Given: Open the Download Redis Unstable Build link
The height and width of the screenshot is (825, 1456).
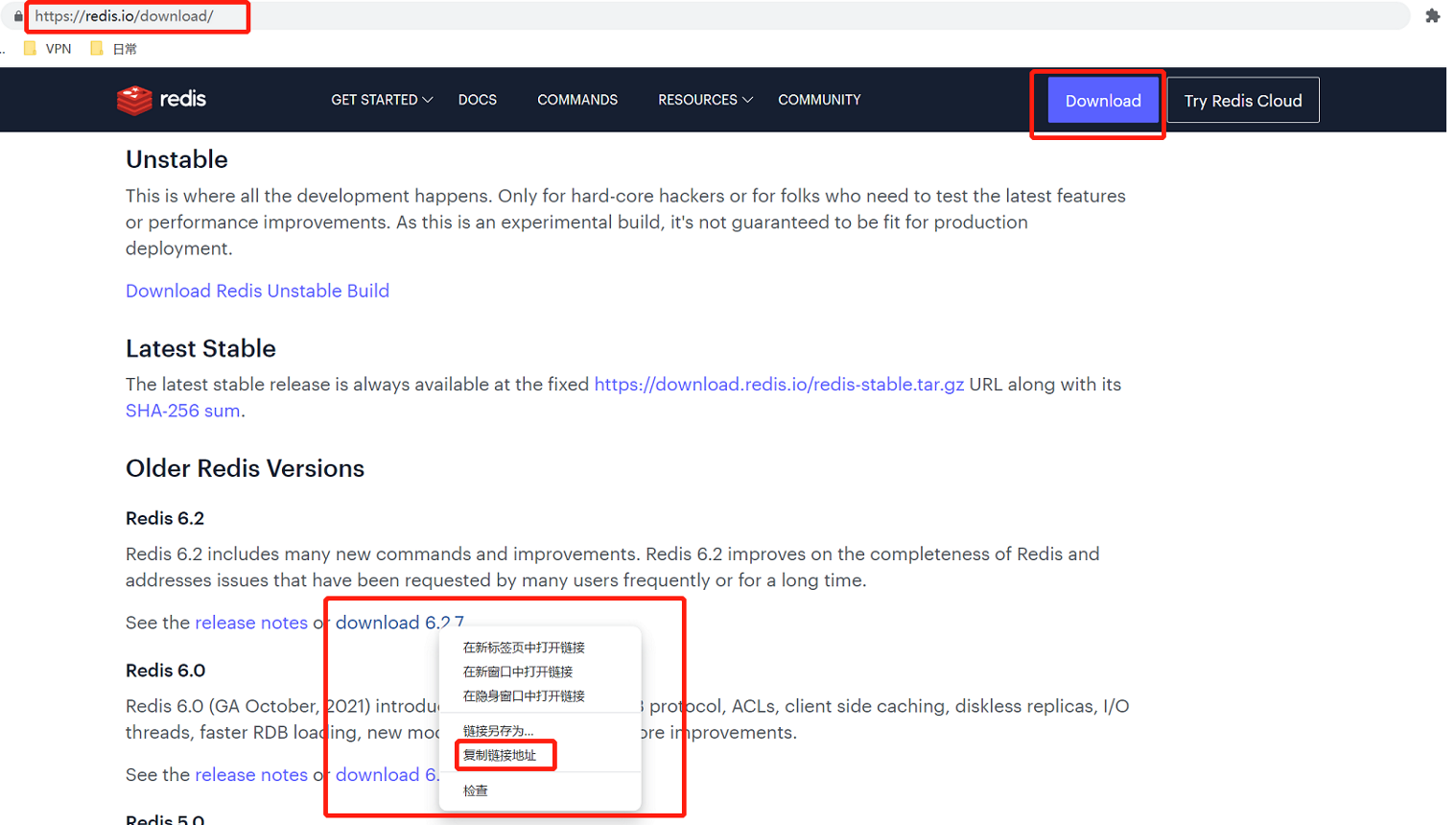Looking at the screenshot, I should (x=257, y=291).
